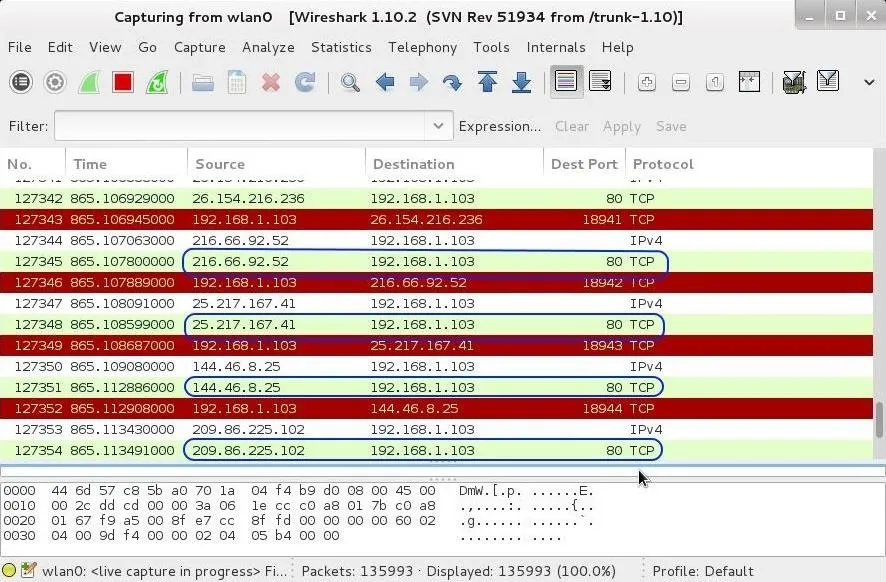886x582 pixels.
Task: Click hex dump line 0010 in bytes pane
Action: coord(298,505)
